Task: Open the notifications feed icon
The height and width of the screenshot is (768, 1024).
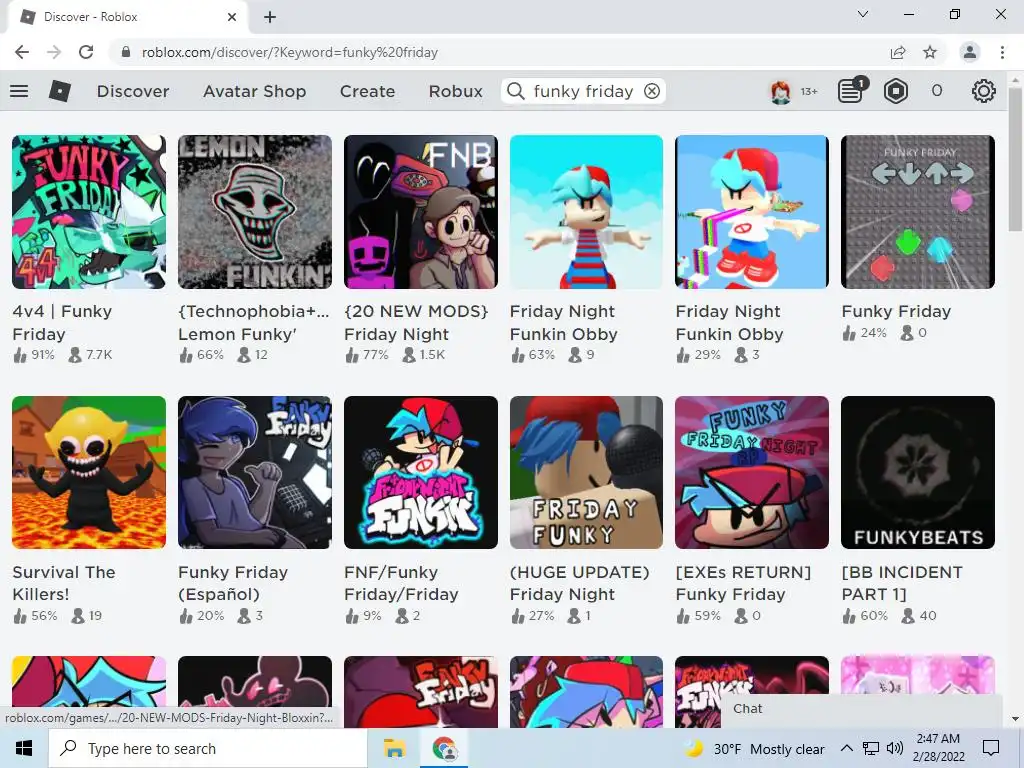Action: click(x=852, y=90)
